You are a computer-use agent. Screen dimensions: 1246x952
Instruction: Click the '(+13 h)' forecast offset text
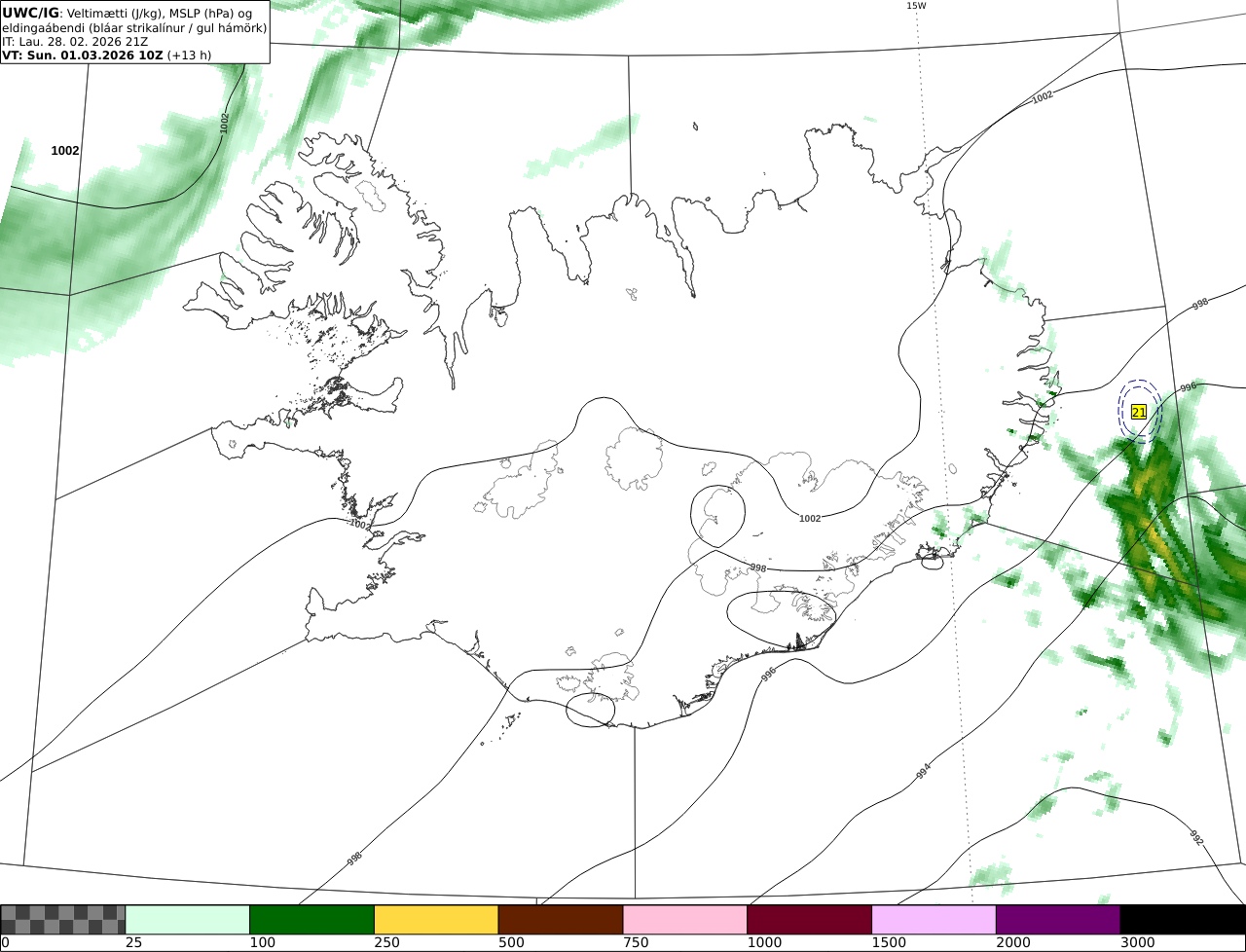click(x=189, y=55)
